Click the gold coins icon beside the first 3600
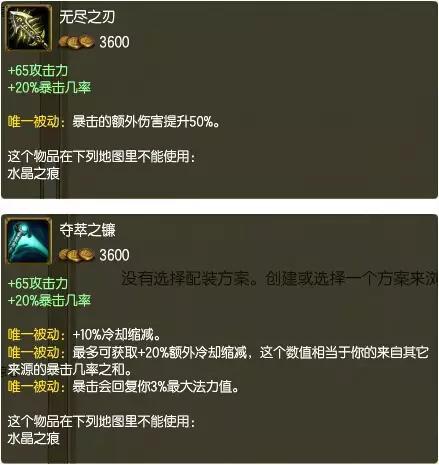Screen dimensions: 439x465 [x=77, y=42]
